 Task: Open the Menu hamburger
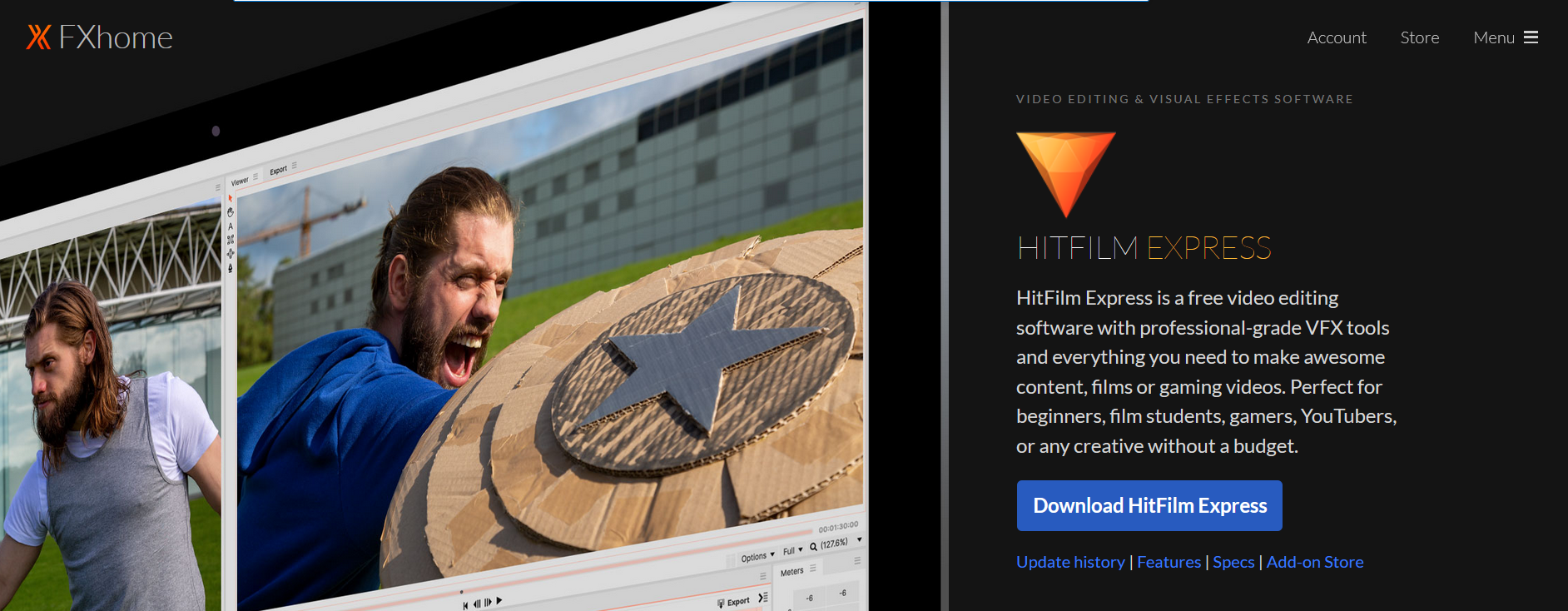1506,37
